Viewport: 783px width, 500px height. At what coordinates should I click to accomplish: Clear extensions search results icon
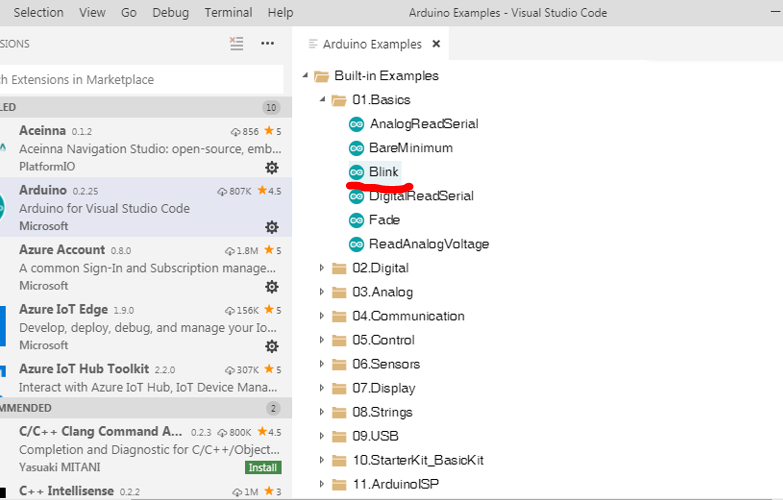[x=237, y=43]
